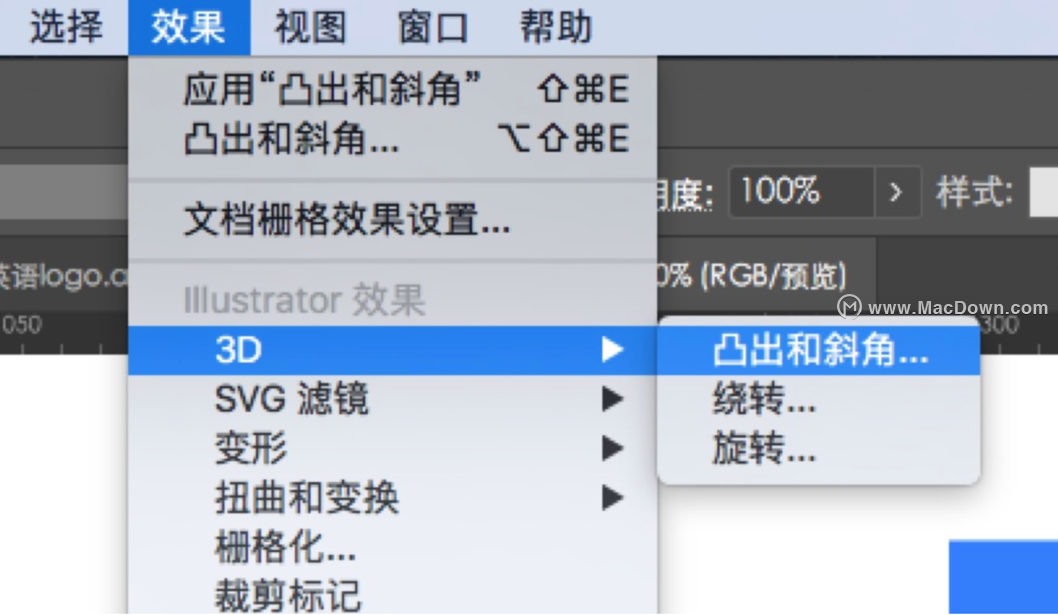Screen dimensions: 1058x615
Task: Open the 视图 menu
Action: tap(310, 27)
